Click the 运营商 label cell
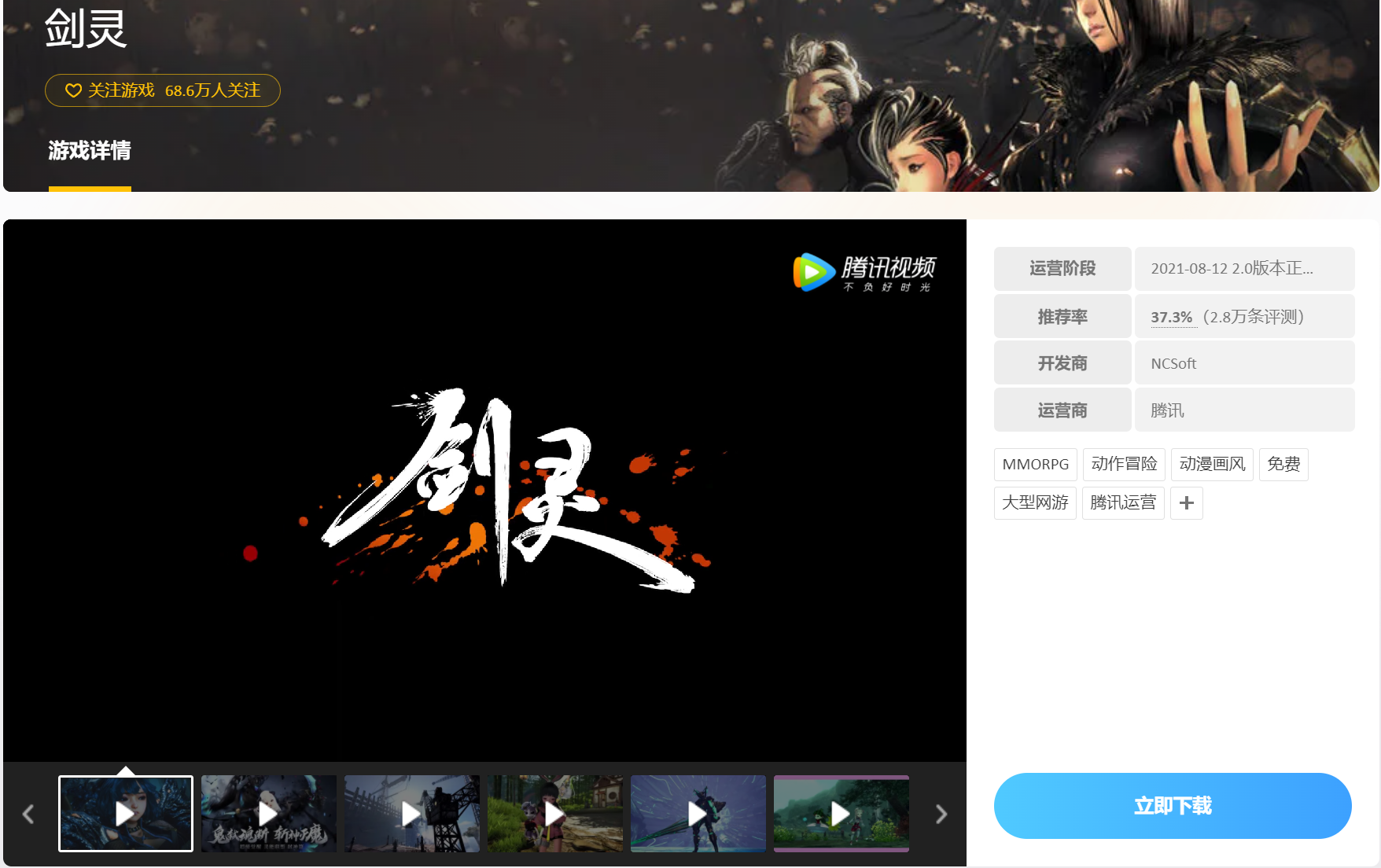This screenshot has width=1381, height=868. [1062, 410]
